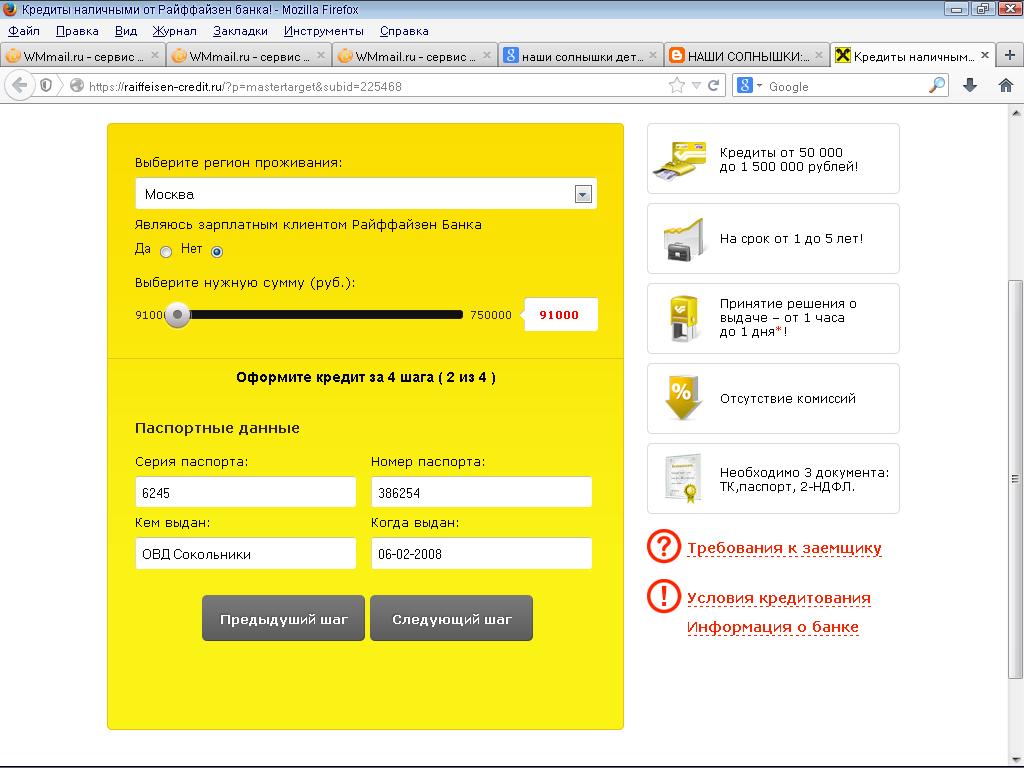The height and width of the screenshot is (768, 1024).
Task: Close the 'Кредиты наличным' tab
Action: point(984,56)
